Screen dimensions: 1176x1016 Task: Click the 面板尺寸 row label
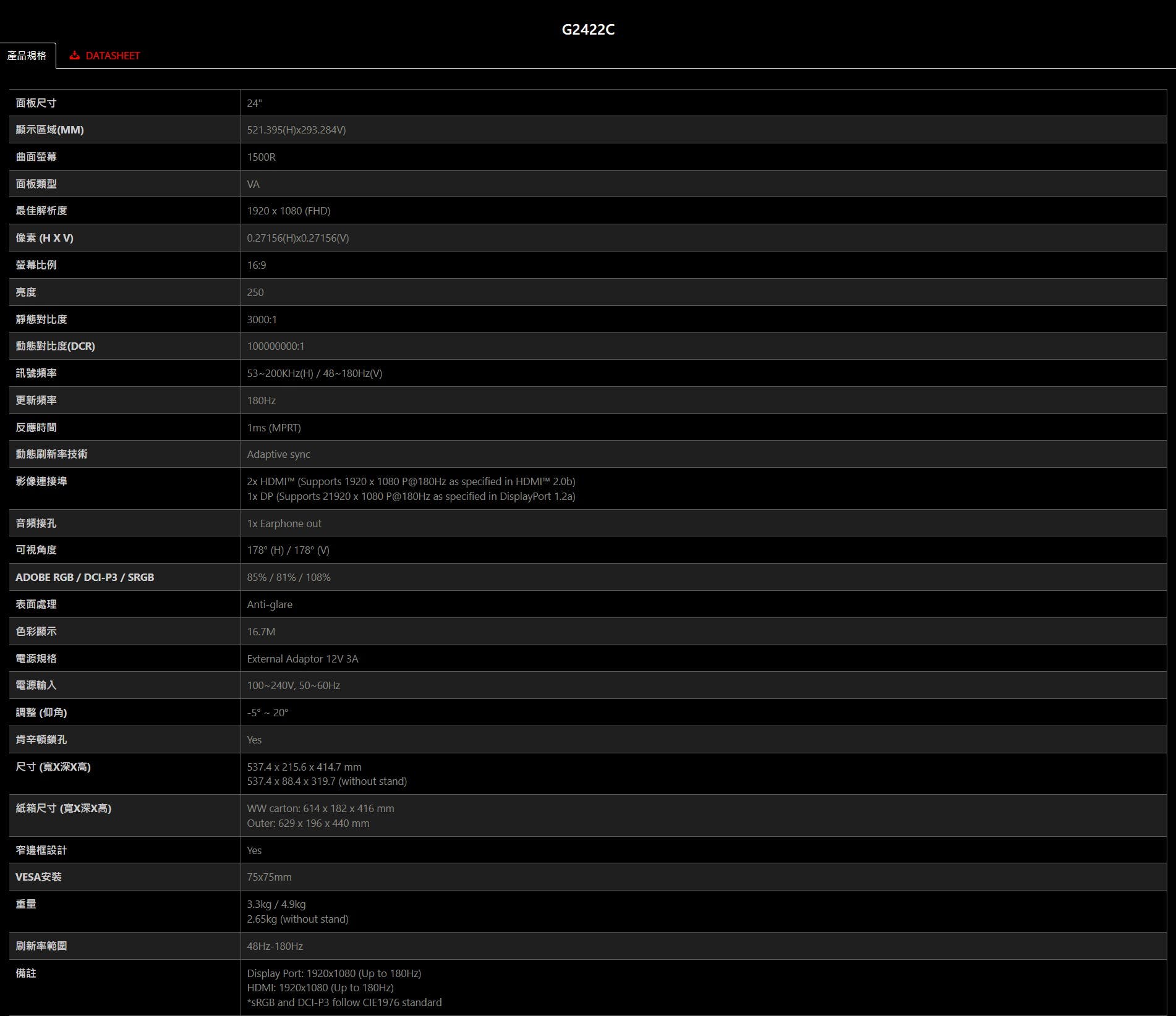pyautogui.click(x=36, y=103)
